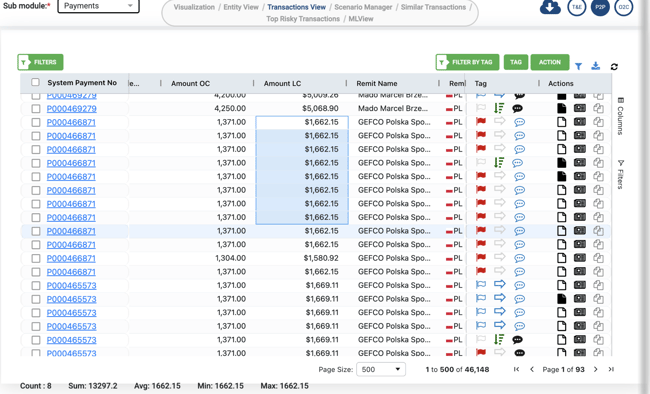Tick the checkbox in the 1,304.00 row

(36, 258)
